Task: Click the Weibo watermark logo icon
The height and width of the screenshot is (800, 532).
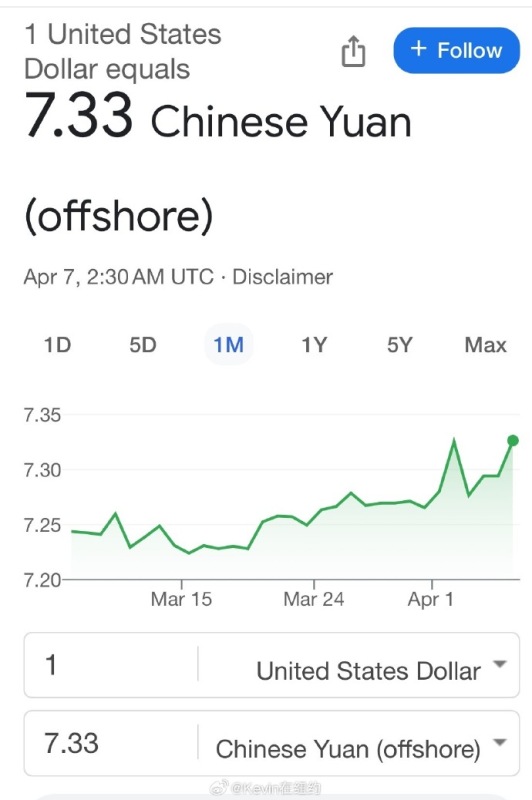Action: tap(219, 788)
